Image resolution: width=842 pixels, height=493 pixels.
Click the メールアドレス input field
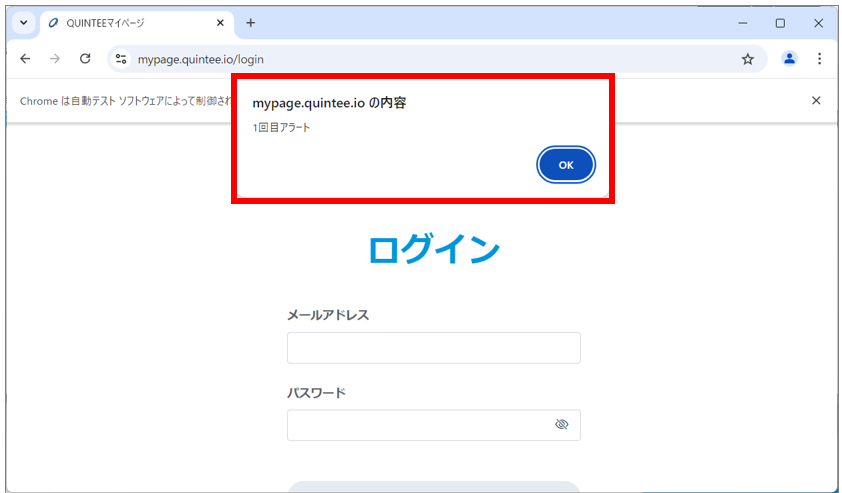pos(433,348)
